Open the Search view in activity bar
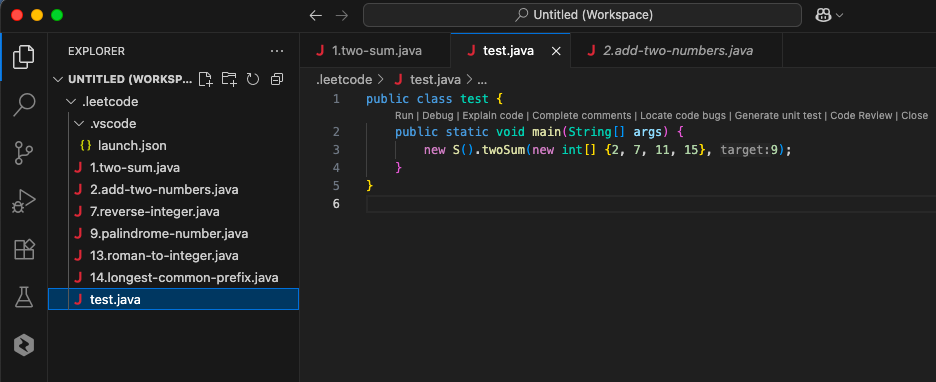The width and height of the screenshot is (936, 382). (24, 104)
